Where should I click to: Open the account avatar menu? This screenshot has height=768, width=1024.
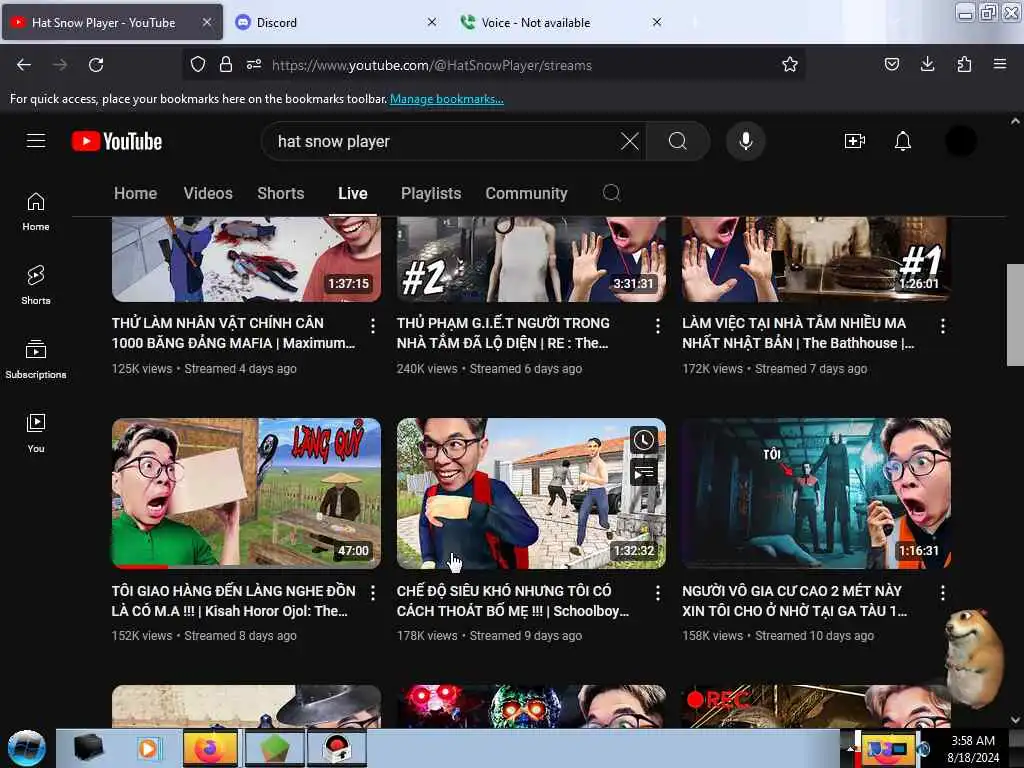(961, 141)
